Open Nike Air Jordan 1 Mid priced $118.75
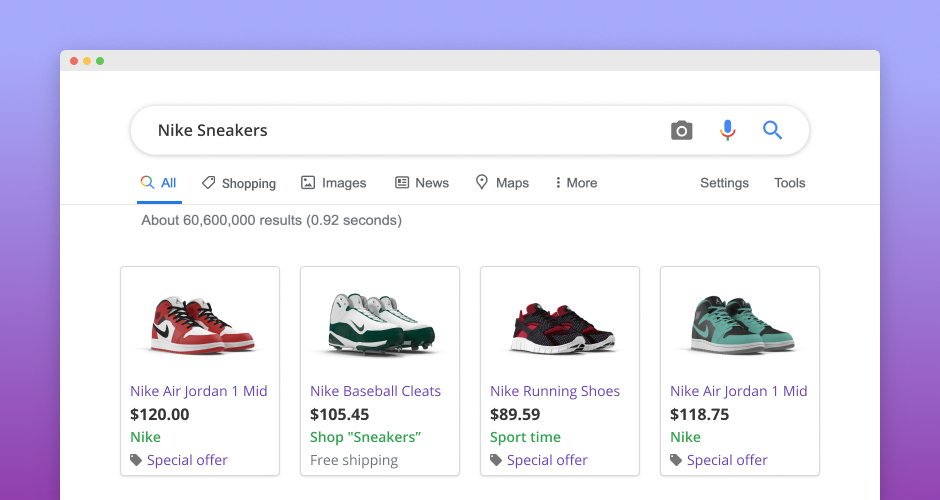This screenshot has width=940, height=500. point(739,391)
